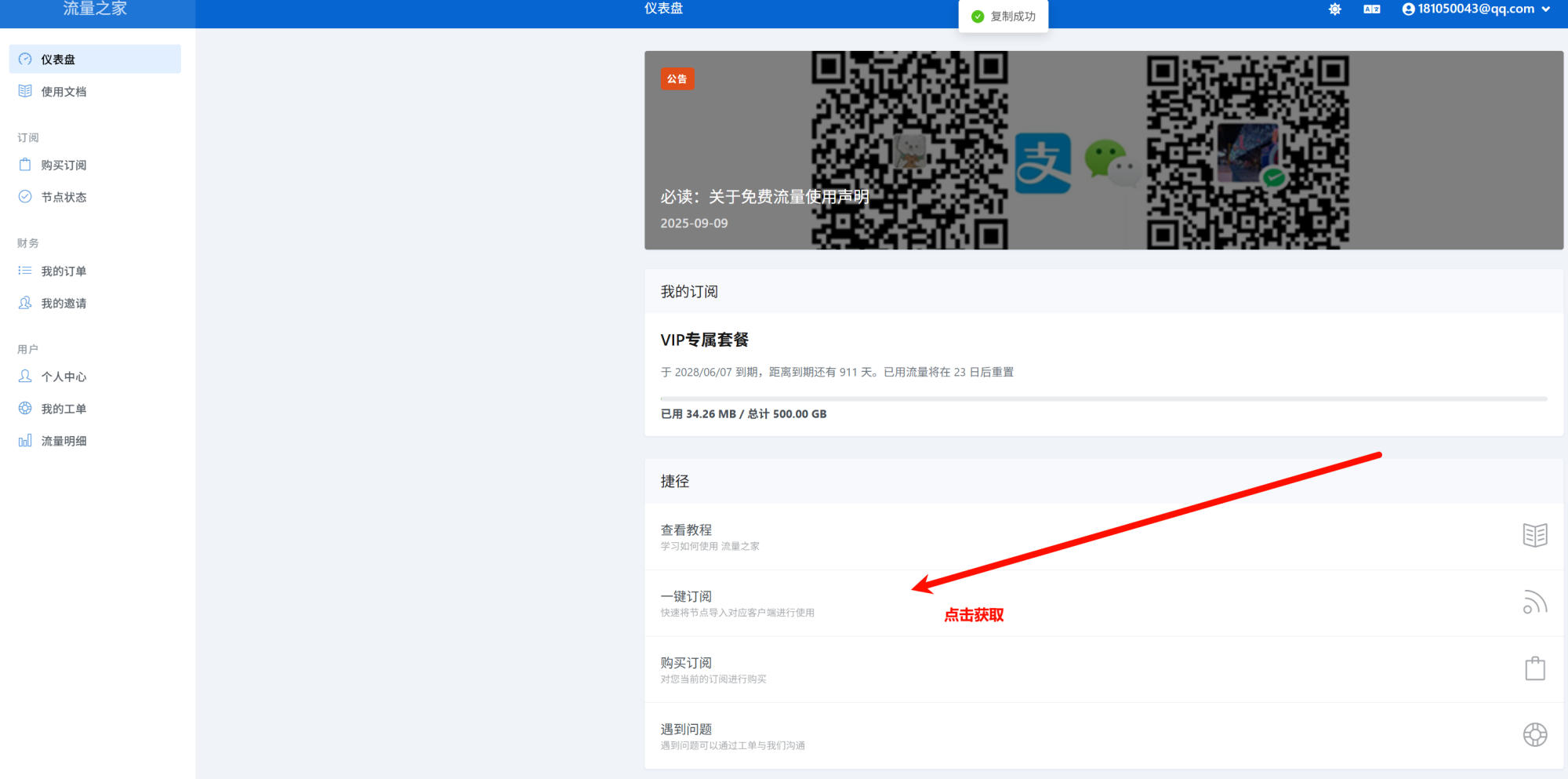The width and height of the screenshot is (1568, 779).
Task: Click the shopping bag icon beside 购买订阅
Action: pyautogui.click(x=1534, y=669)
